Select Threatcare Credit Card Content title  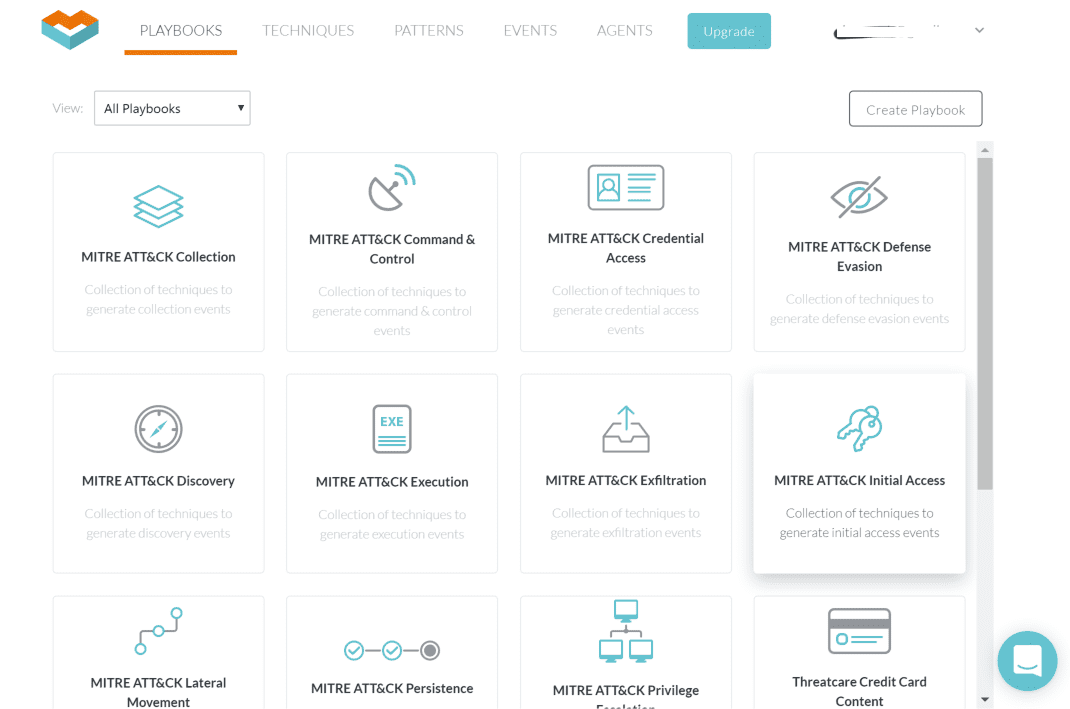[x=859, y=691]
